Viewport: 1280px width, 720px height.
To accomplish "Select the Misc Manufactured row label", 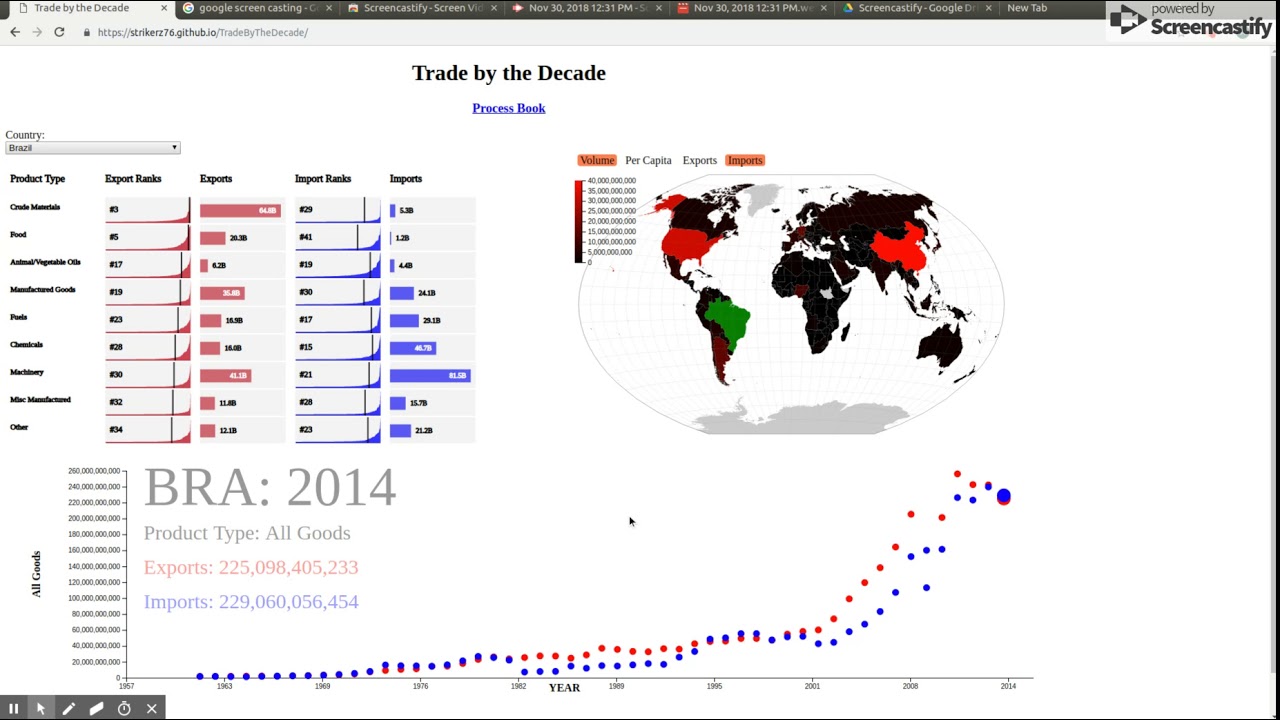I will [x=40, y=400].
